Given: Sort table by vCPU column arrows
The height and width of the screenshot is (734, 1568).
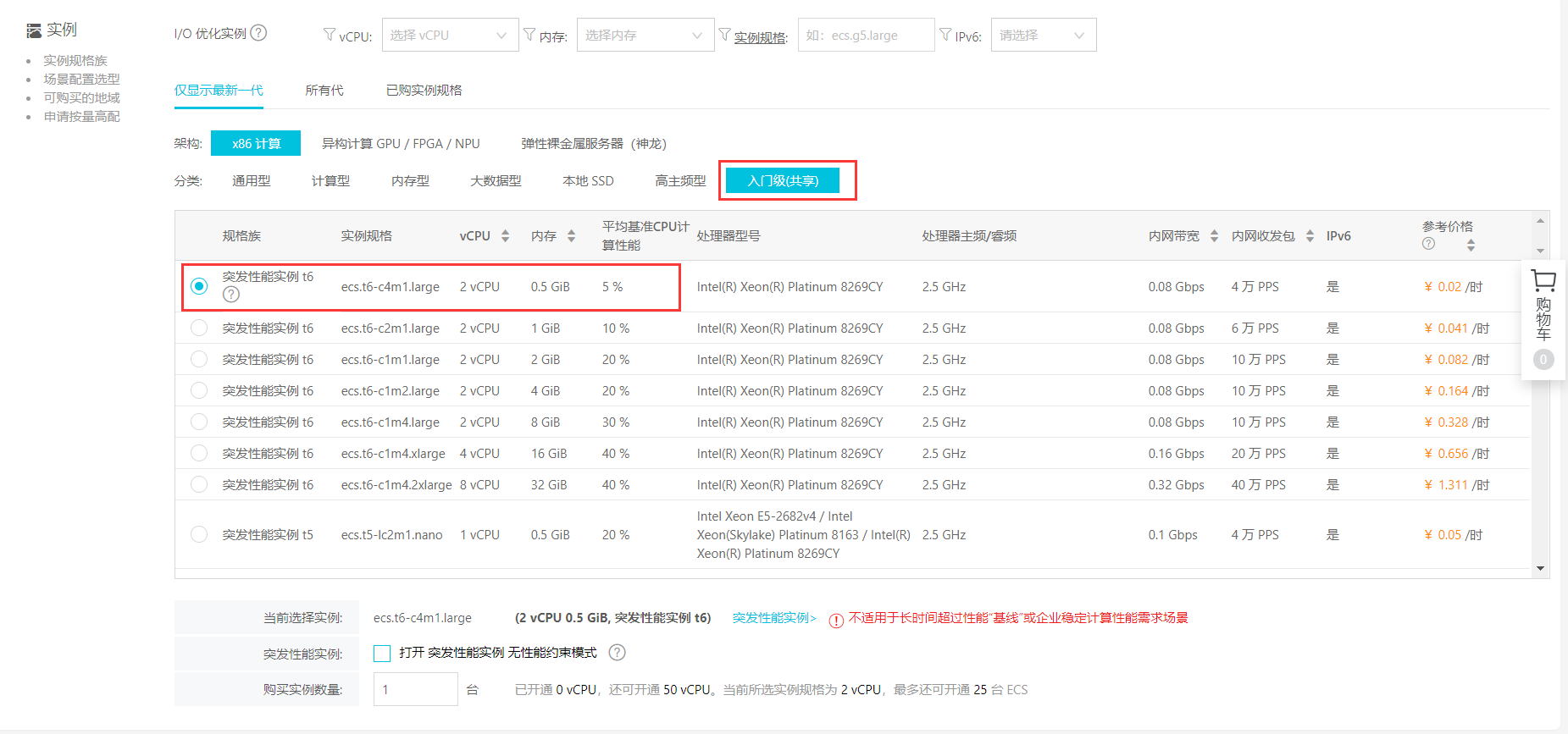Looking at the screenshot, I should coord(506,236).
